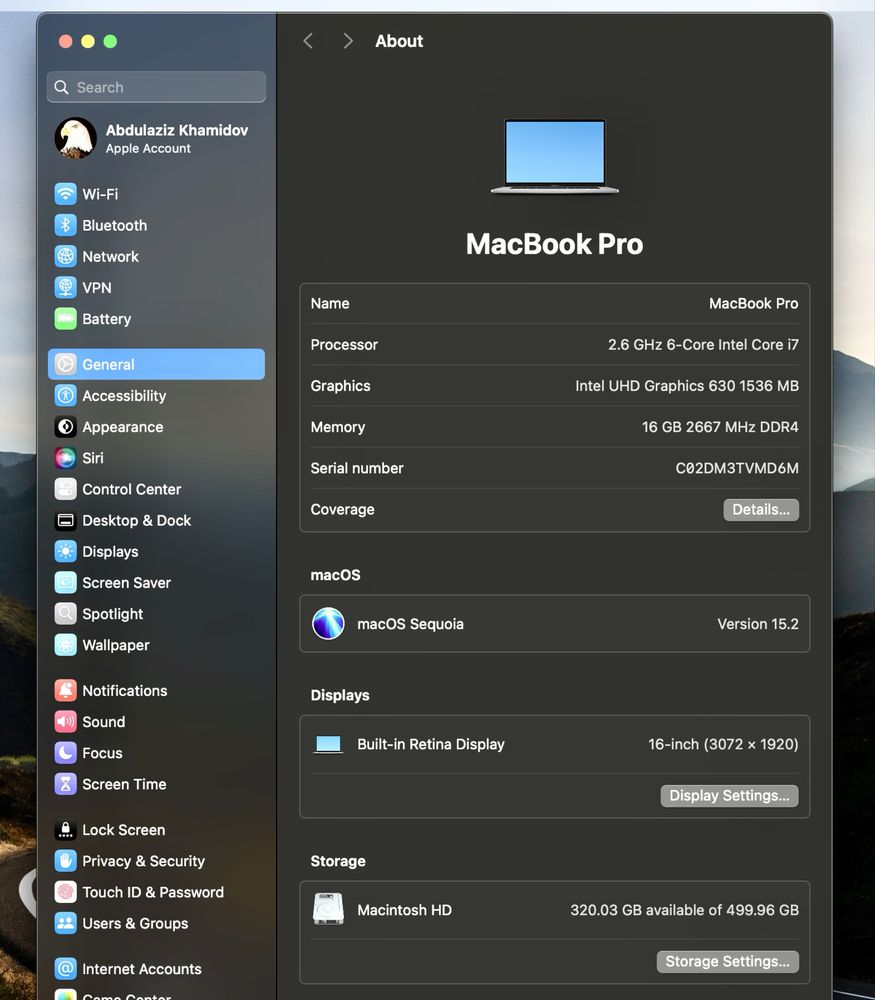Screen dimensions: 875x1000
Task: Click the macOS Sequoia logo icon
Action: pos(328,624)
